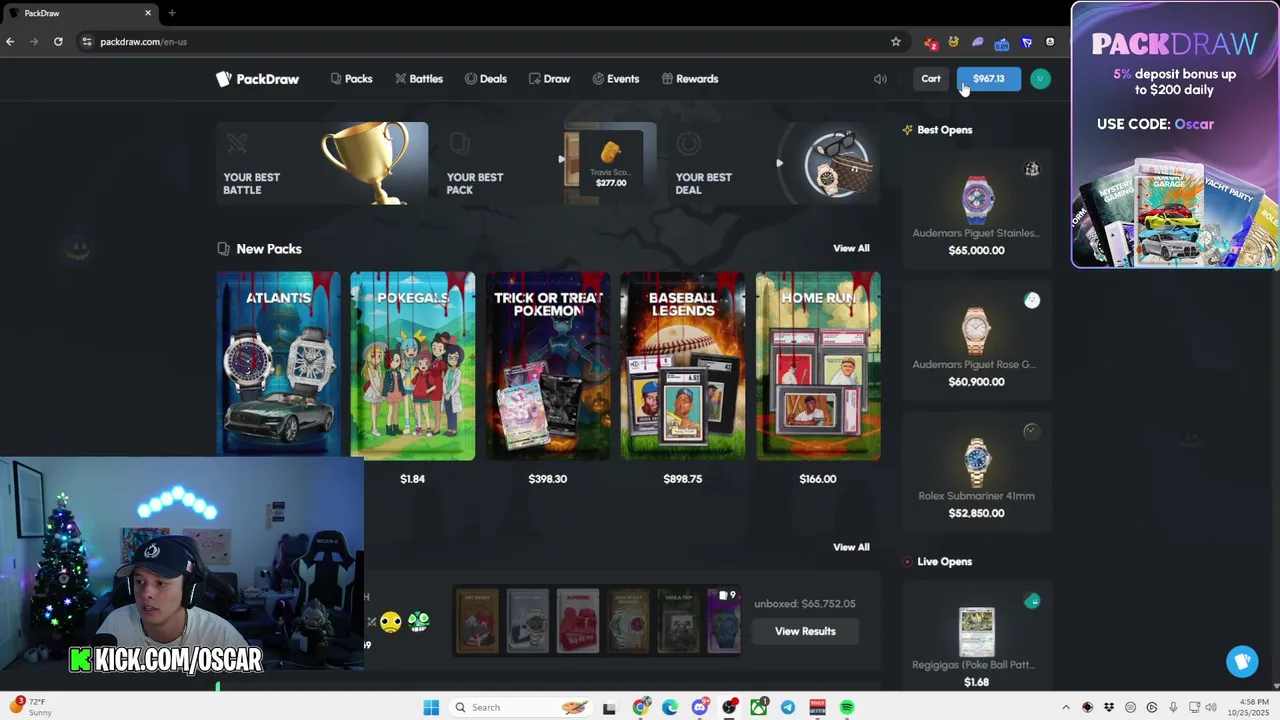
Task: Open the Your Best Battle card
Action: point(322,163)
